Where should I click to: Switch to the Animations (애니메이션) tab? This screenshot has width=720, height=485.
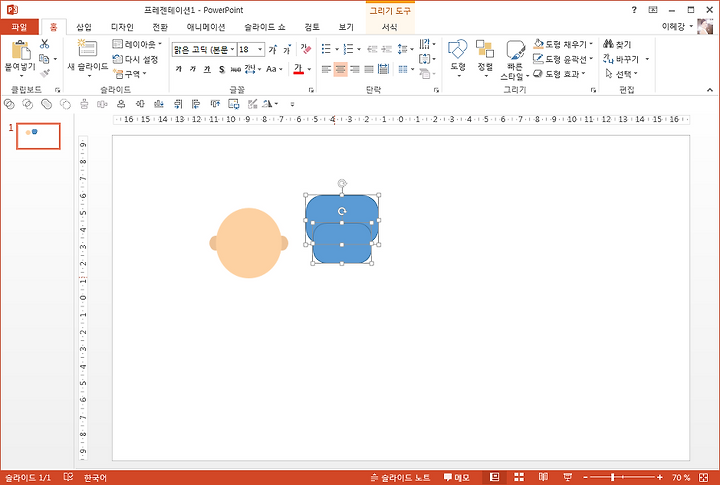[206, 27]
